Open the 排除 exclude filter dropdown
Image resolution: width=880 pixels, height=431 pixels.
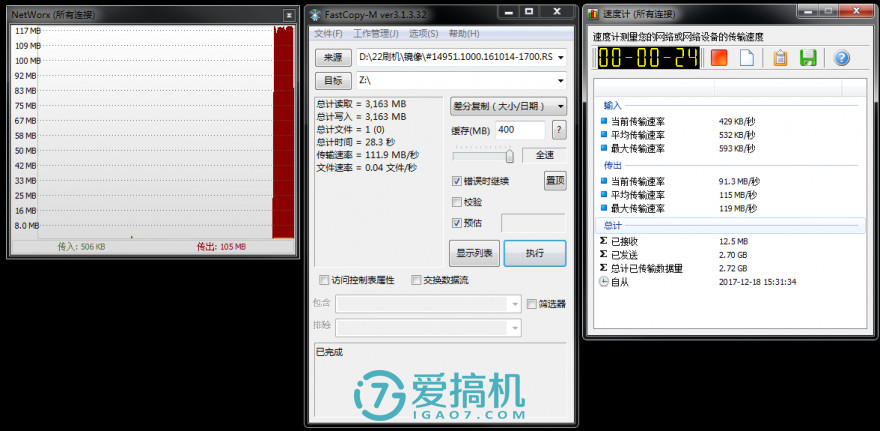tap(515, 327)
